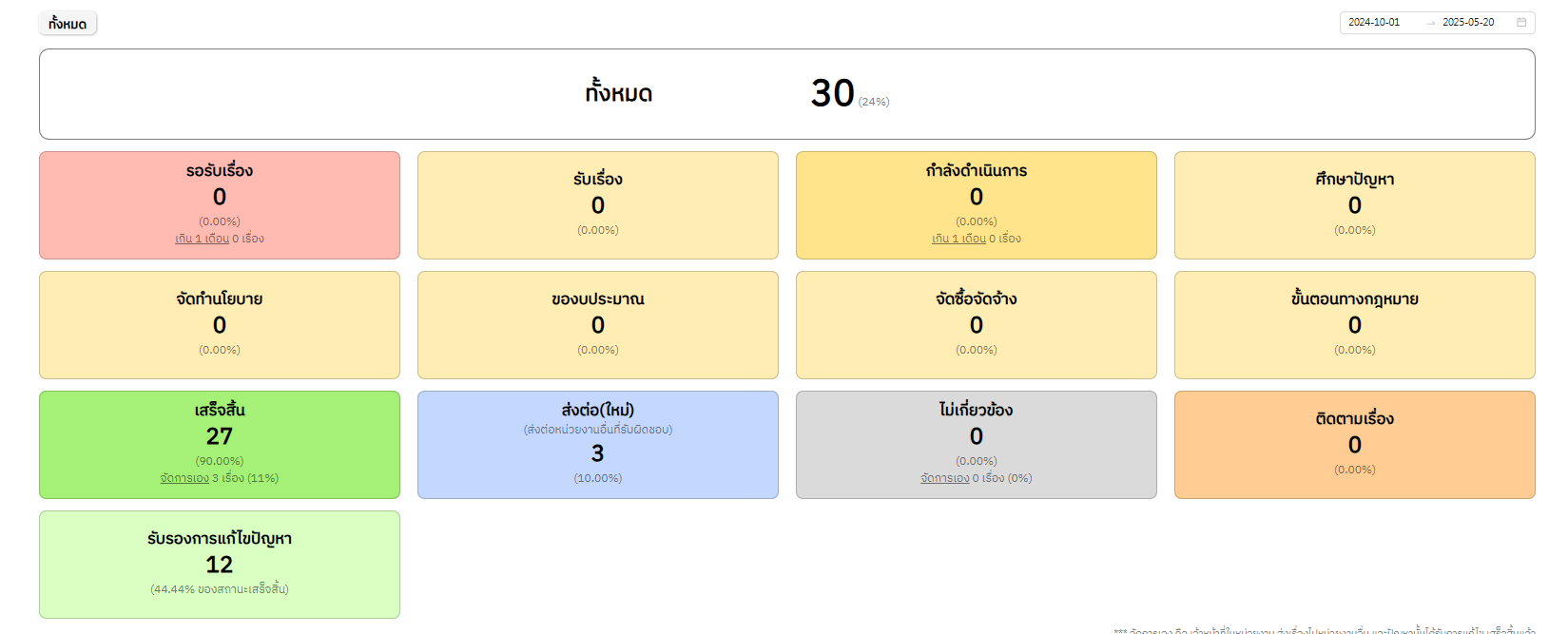Click the calendar icon in date range picker

tap(1521, 22)
